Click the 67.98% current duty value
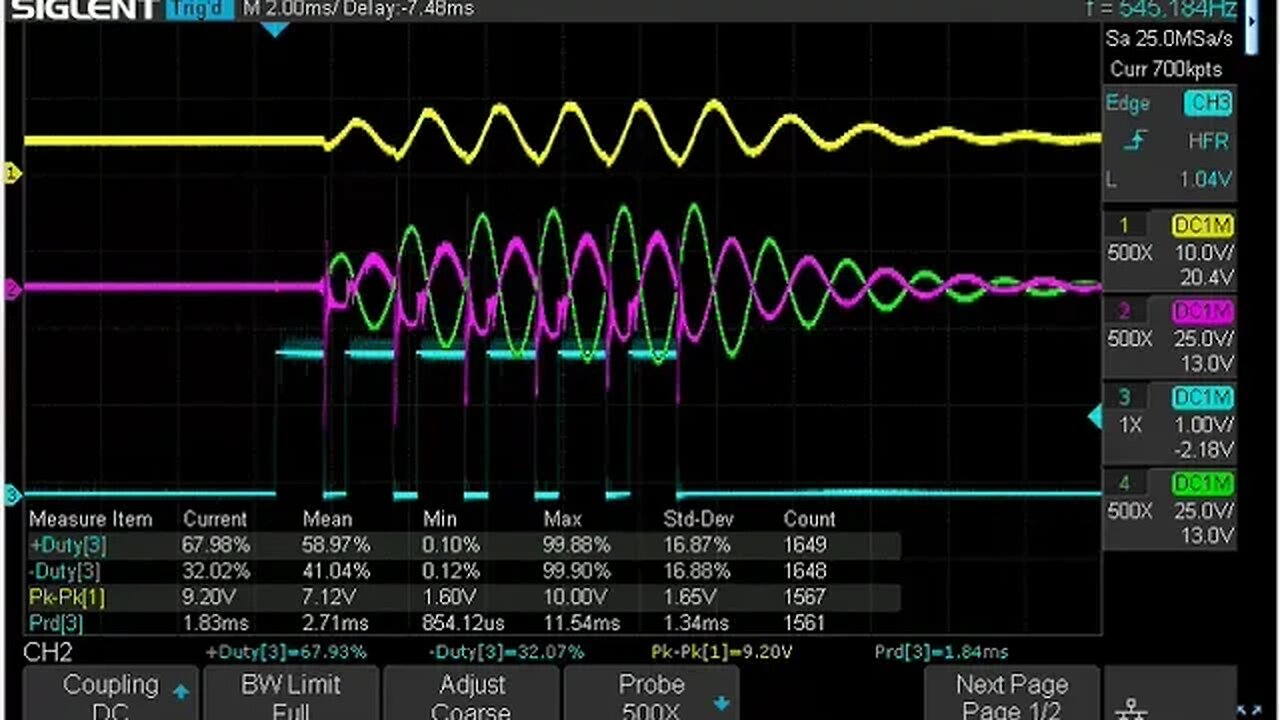The height and width of the screenshot is (720, 1280). (x=215, y=545)
